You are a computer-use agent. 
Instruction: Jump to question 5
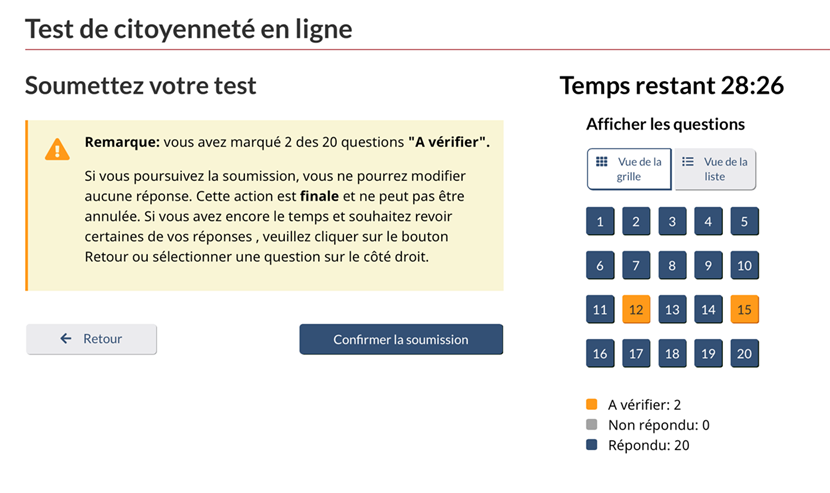pos(744,222)
